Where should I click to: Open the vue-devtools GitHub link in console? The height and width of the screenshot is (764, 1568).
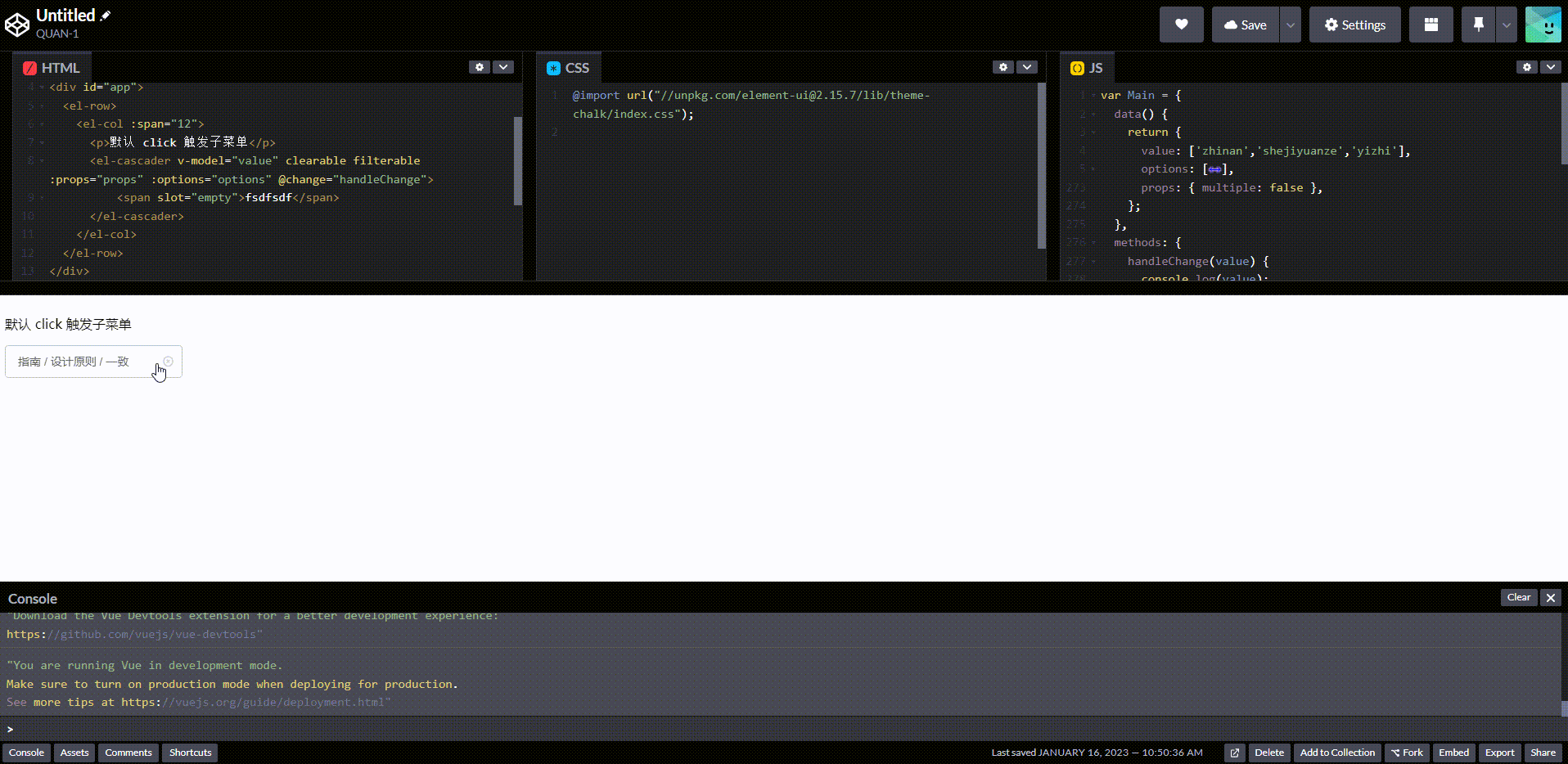click(135, 635)
